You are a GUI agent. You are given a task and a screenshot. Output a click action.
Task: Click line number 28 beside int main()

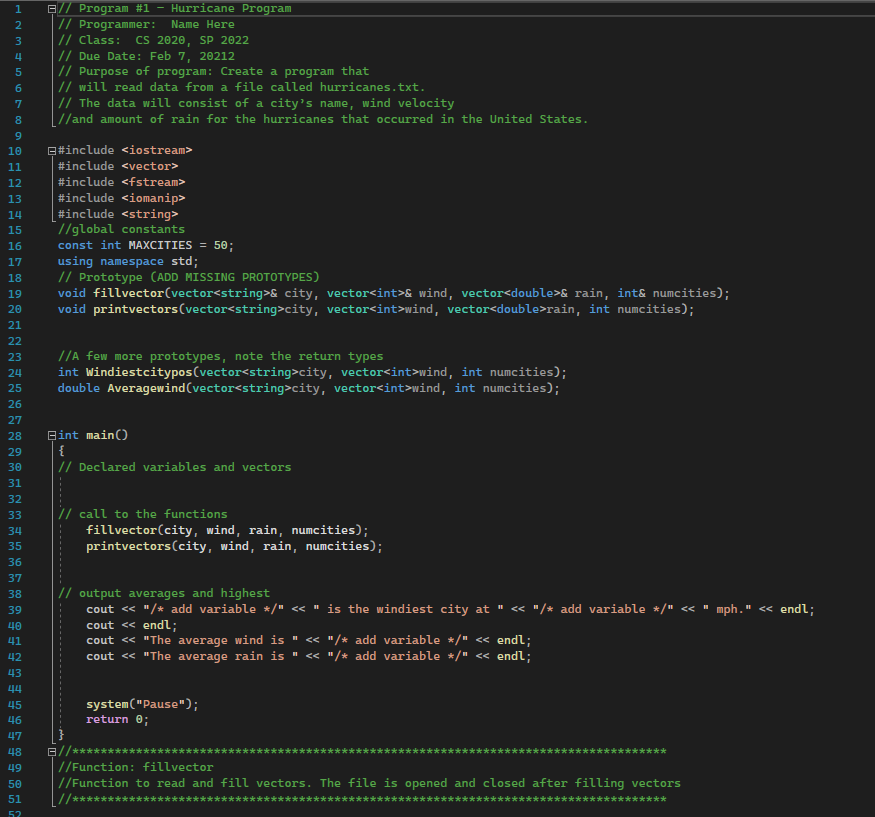pos(13,434)
